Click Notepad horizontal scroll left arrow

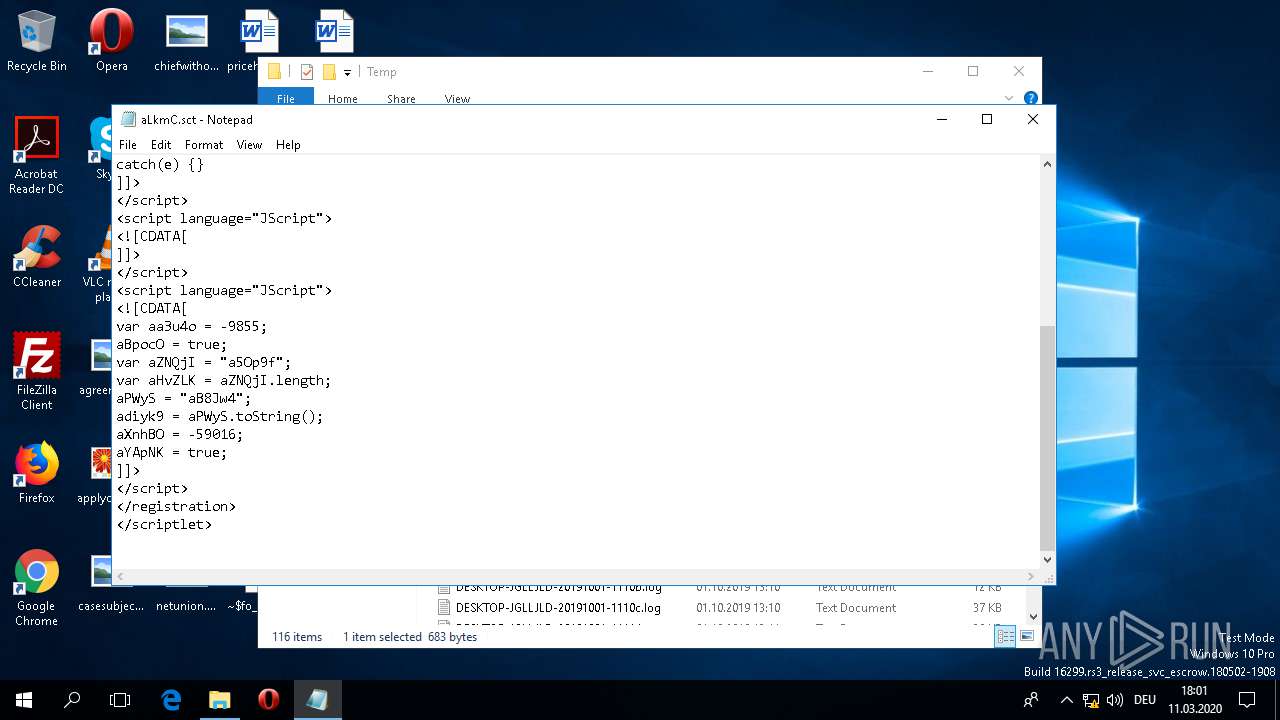click(120, 577)
